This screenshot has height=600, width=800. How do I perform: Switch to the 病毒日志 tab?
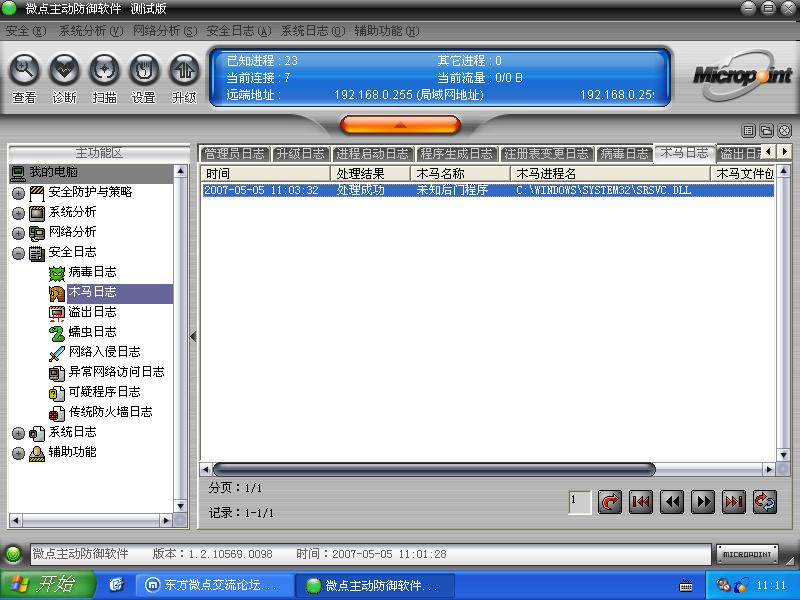pyautogui.click(x=624, y=154)
